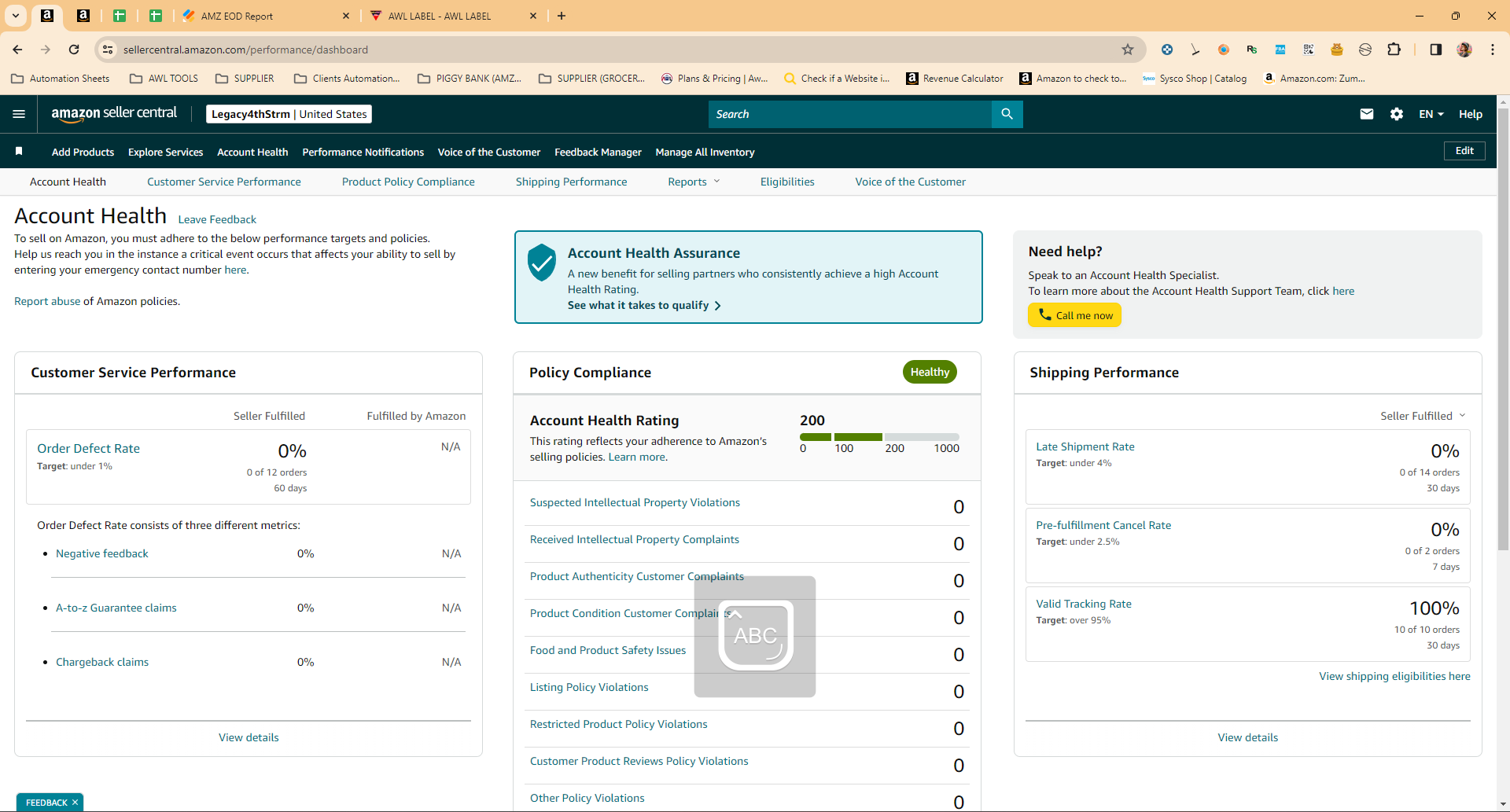Open the Product Policy Compliance tab
The image size is (1510, 812).
point(408,182)
